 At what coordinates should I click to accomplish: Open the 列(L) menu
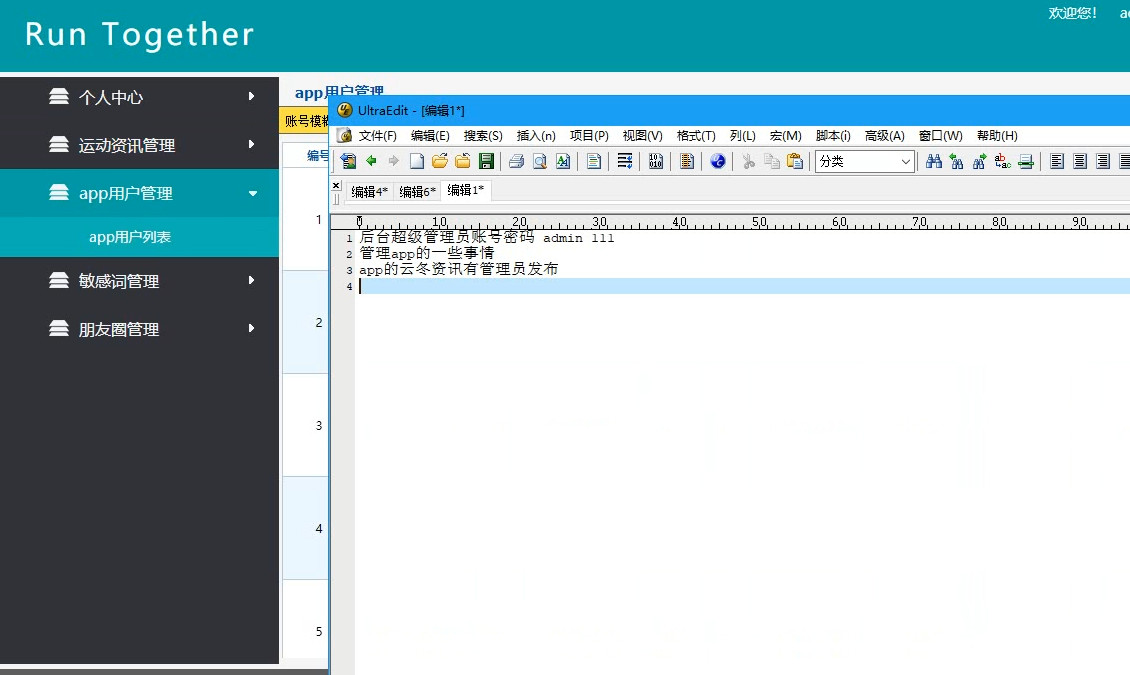[742, 135]
